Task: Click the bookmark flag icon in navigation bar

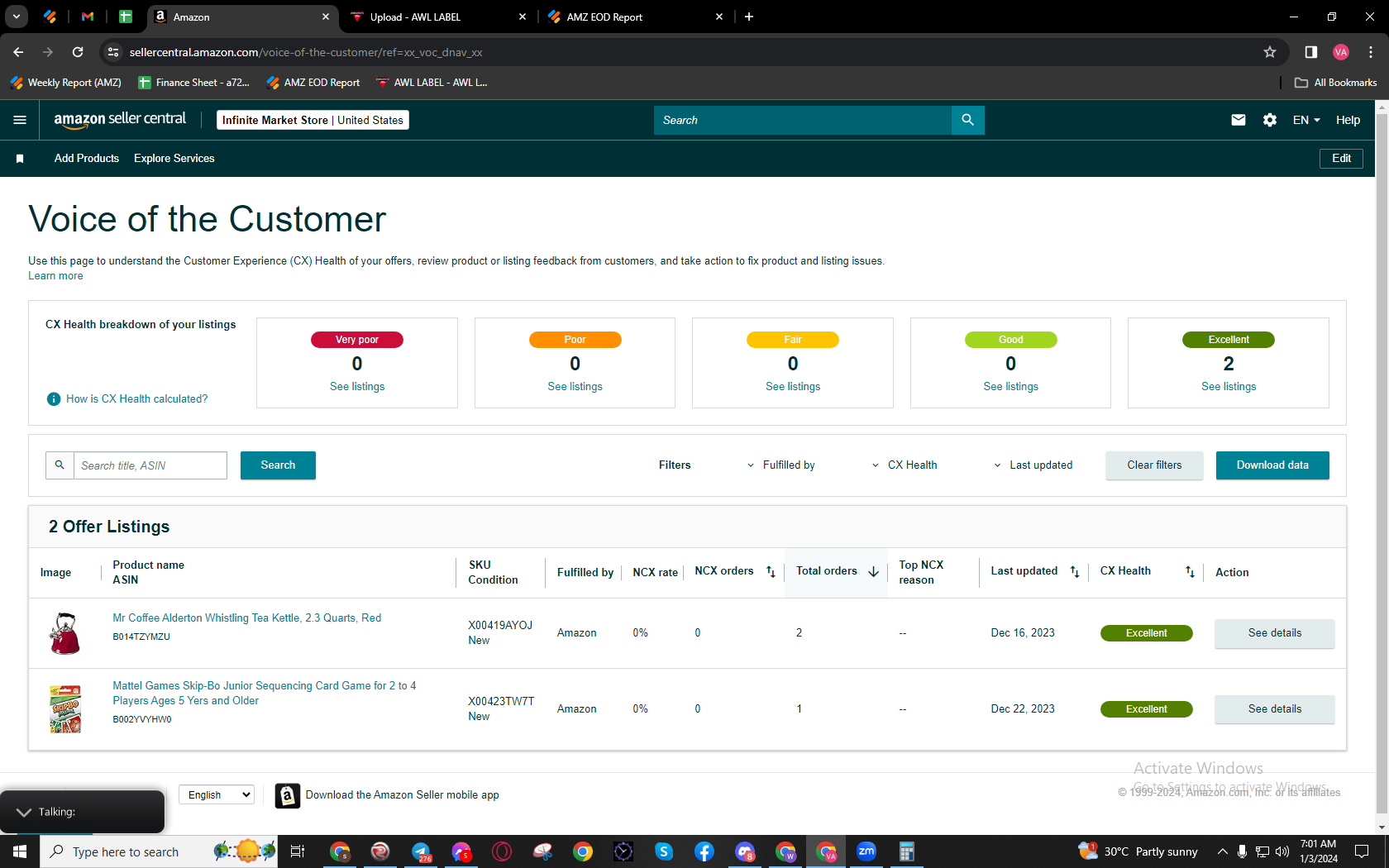Action: pyautogui.click(x=20, y=159)
